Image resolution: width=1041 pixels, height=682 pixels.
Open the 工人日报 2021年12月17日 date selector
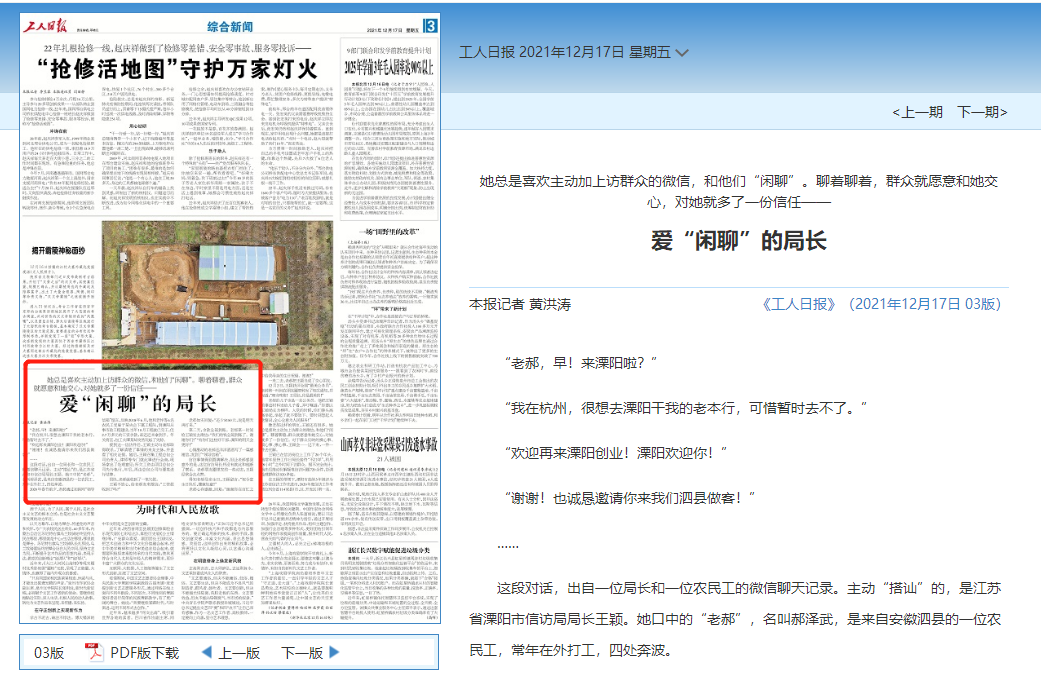point(564,52)
